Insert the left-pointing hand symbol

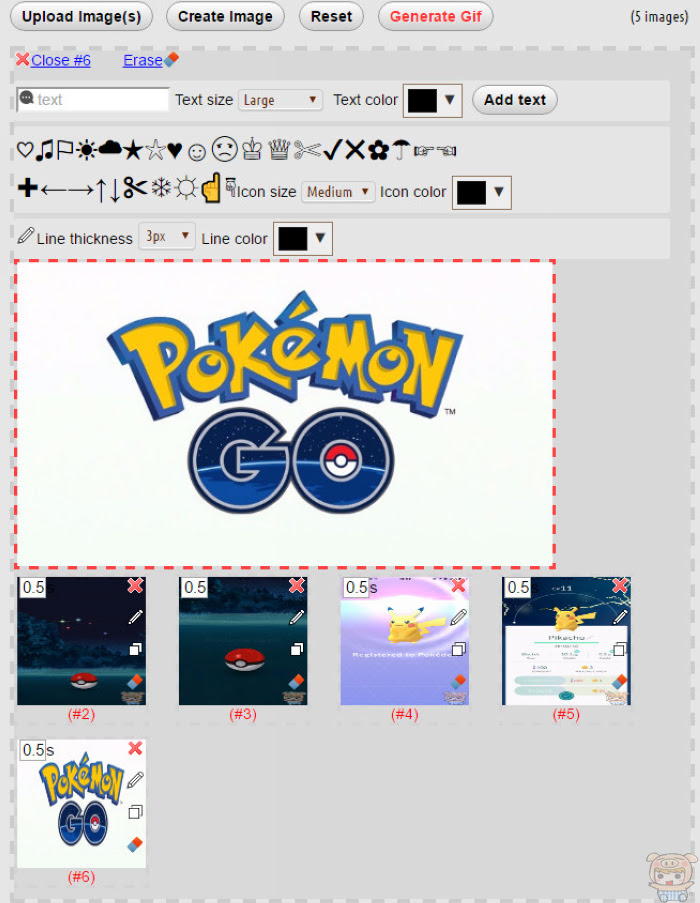[x=446, y=151]
